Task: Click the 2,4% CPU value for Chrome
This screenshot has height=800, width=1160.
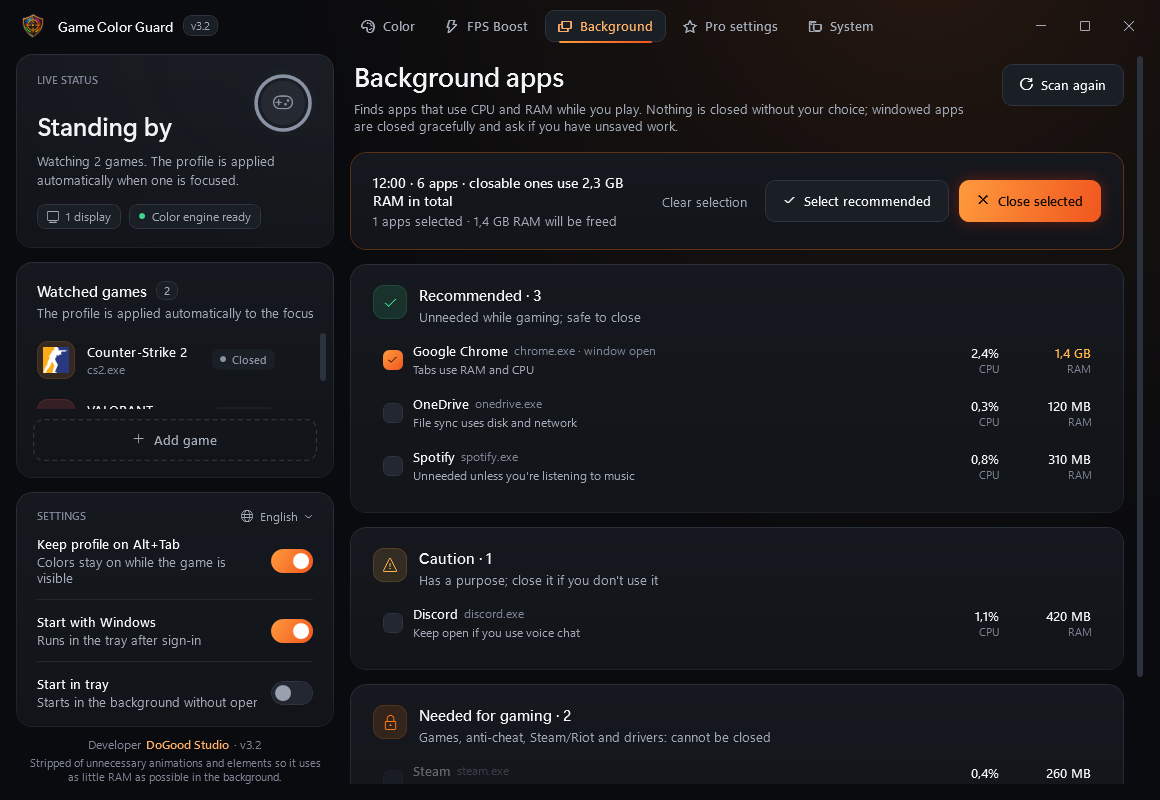Action: click(x=985, y=354)
